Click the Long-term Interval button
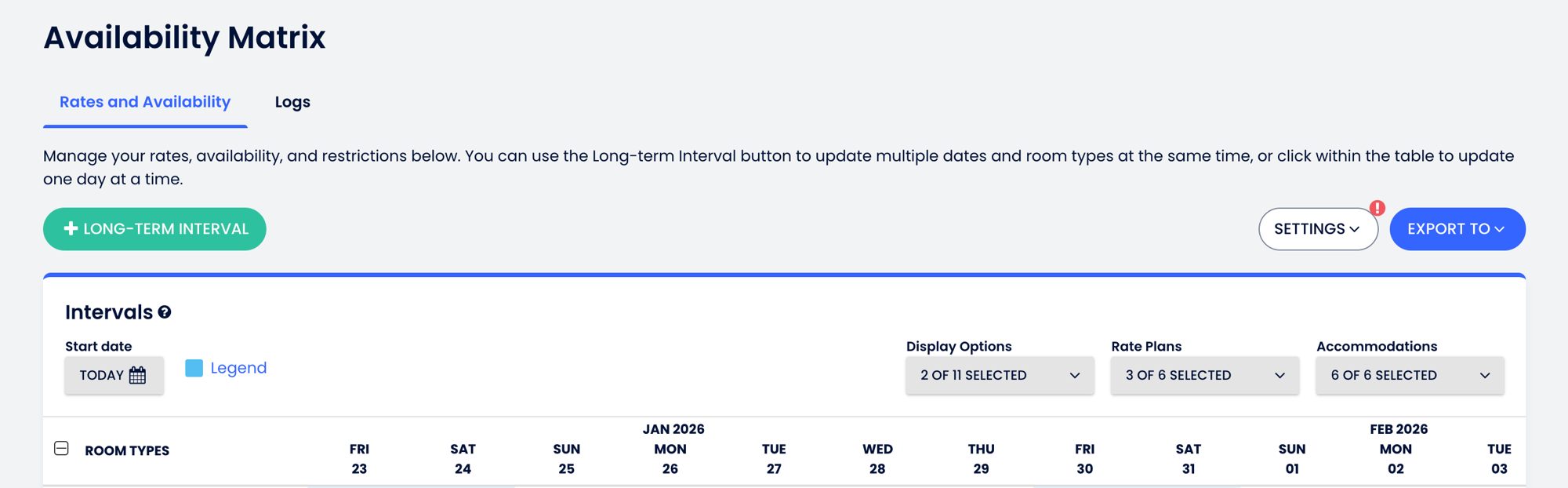The image size is (1568, 488). (154, 229)
